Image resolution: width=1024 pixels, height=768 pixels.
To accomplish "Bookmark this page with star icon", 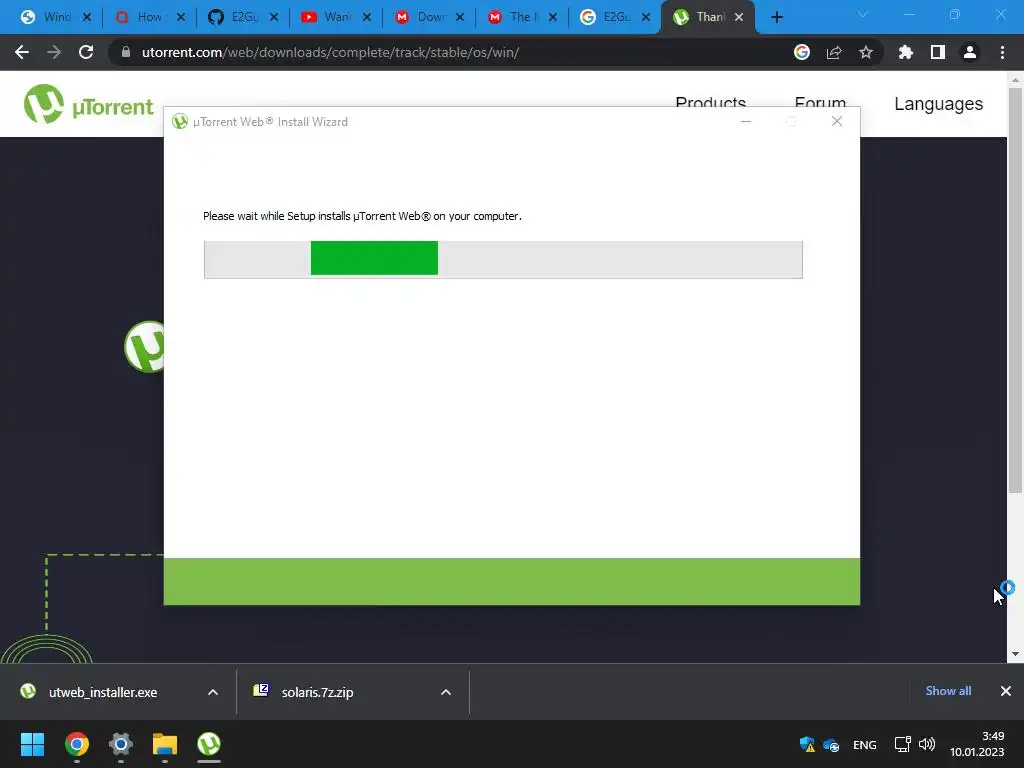I will coord(866,52).
